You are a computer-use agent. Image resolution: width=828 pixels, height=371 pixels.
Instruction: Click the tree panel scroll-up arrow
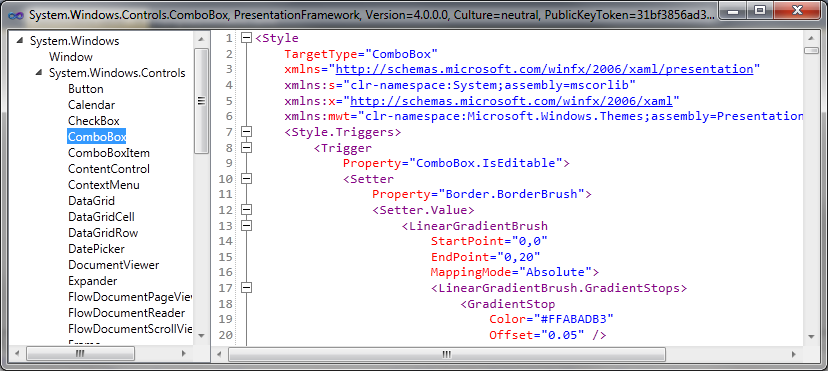201,40
